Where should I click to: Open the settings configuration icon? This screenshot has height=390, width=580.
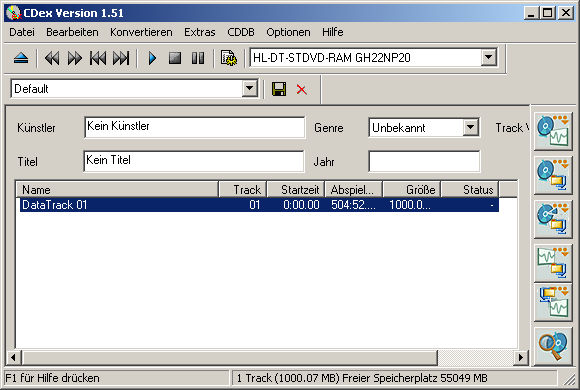tap(229, 58)
